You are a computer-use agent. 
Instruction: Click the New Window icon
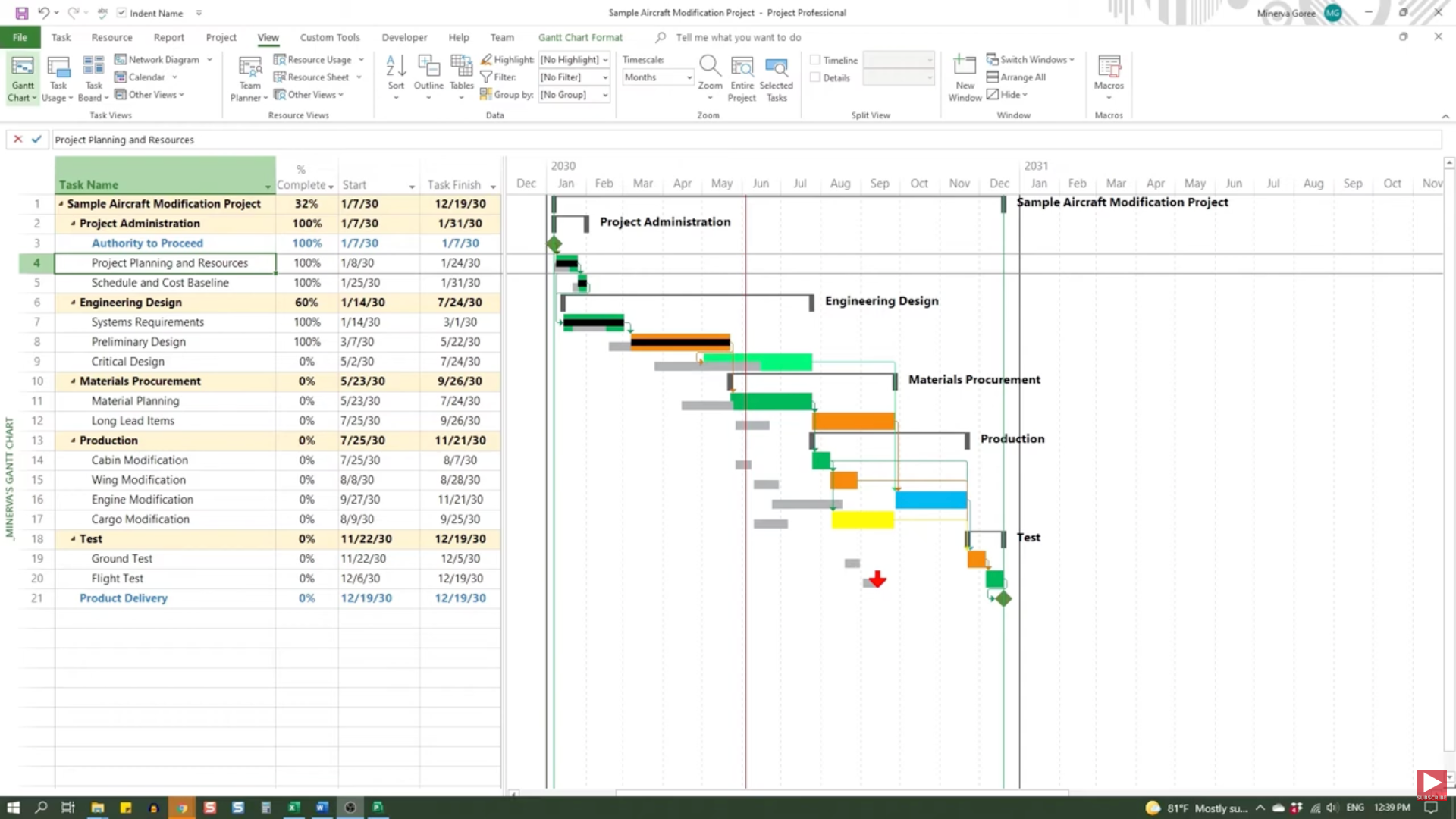(965, 67)
